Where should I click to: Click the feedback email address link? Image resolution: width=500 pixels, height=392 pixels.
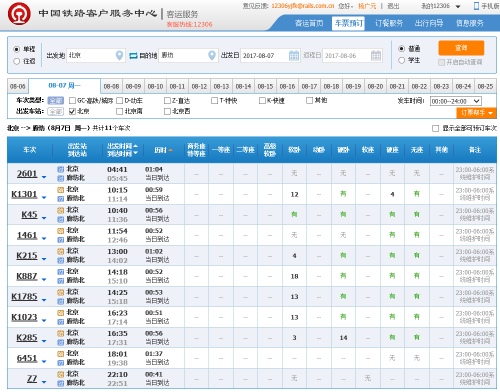[x=303, y=6]
